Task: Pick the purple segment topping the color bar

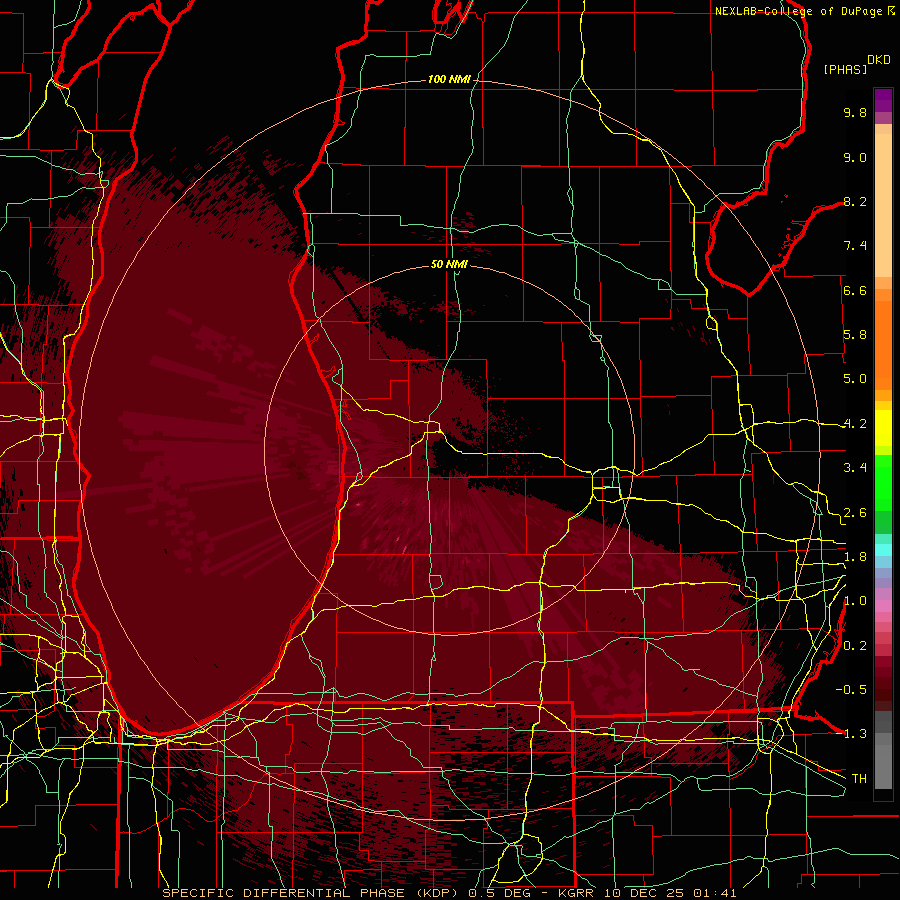Action: 883,100
